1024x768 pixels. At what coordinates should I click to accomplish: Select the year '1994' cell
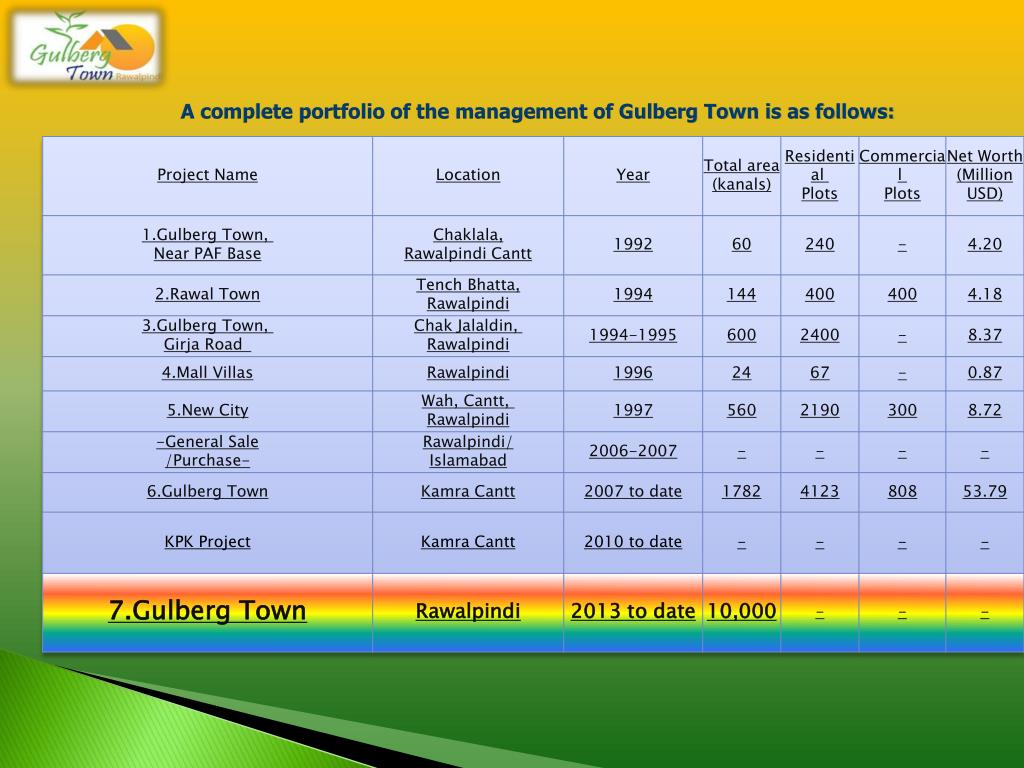pos(633,295)
